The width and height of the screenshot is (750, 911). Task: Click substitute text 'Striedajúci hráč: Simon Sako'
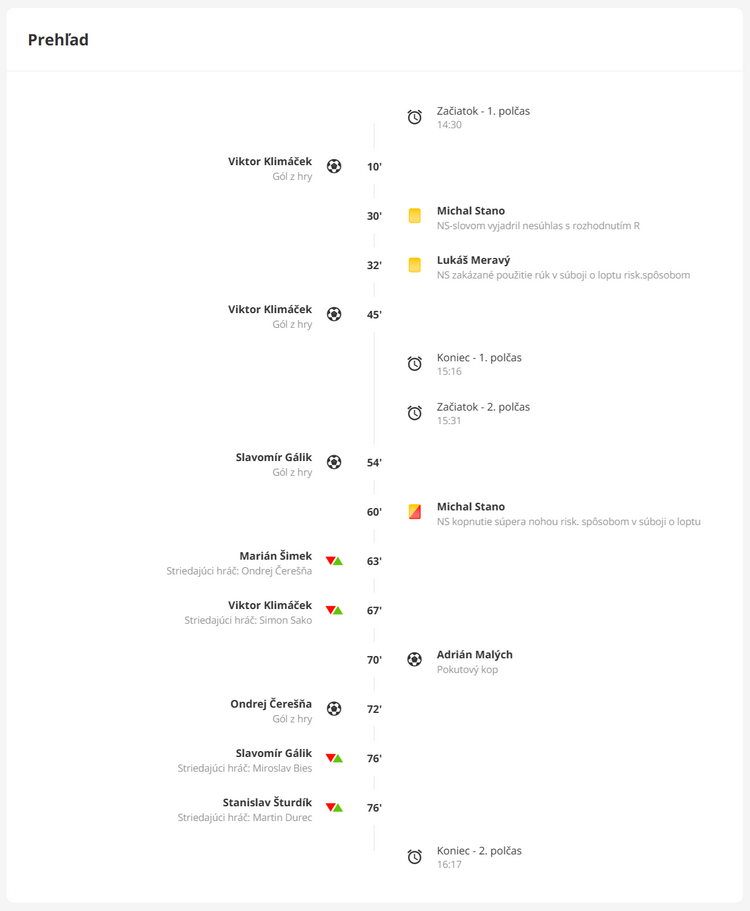coord(248,620)
